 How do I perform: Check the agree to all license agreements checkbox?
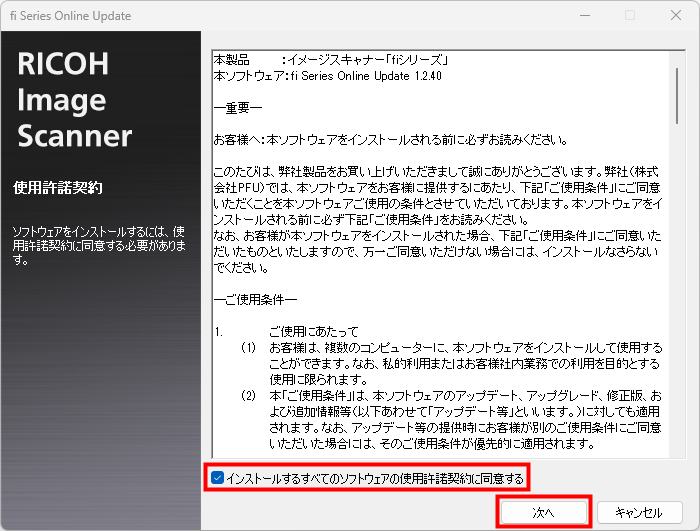[217, 478]
